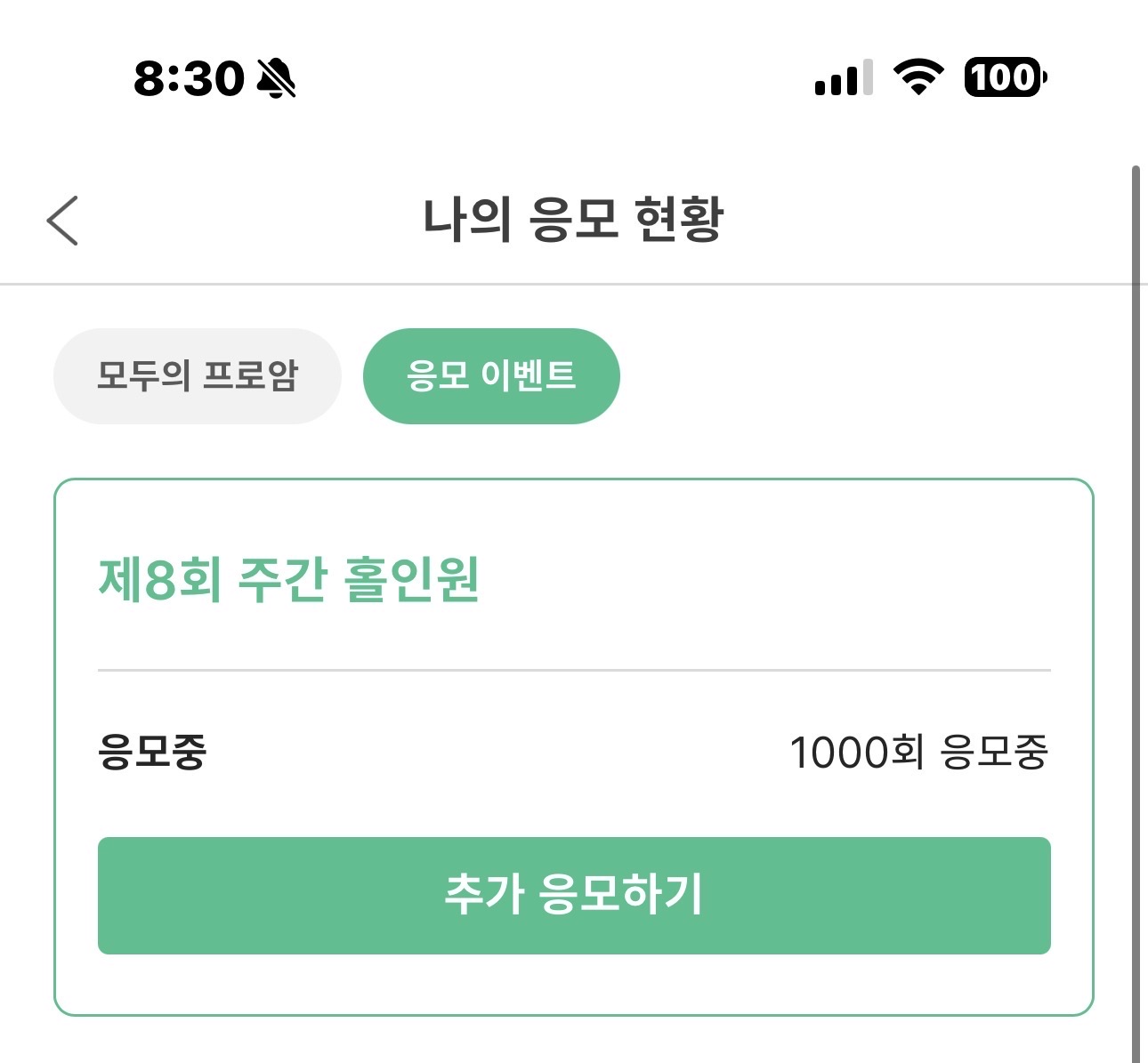The image size is (1148, 1063).
Task: Tap the divider line inside event card
Action: point(574,670)
